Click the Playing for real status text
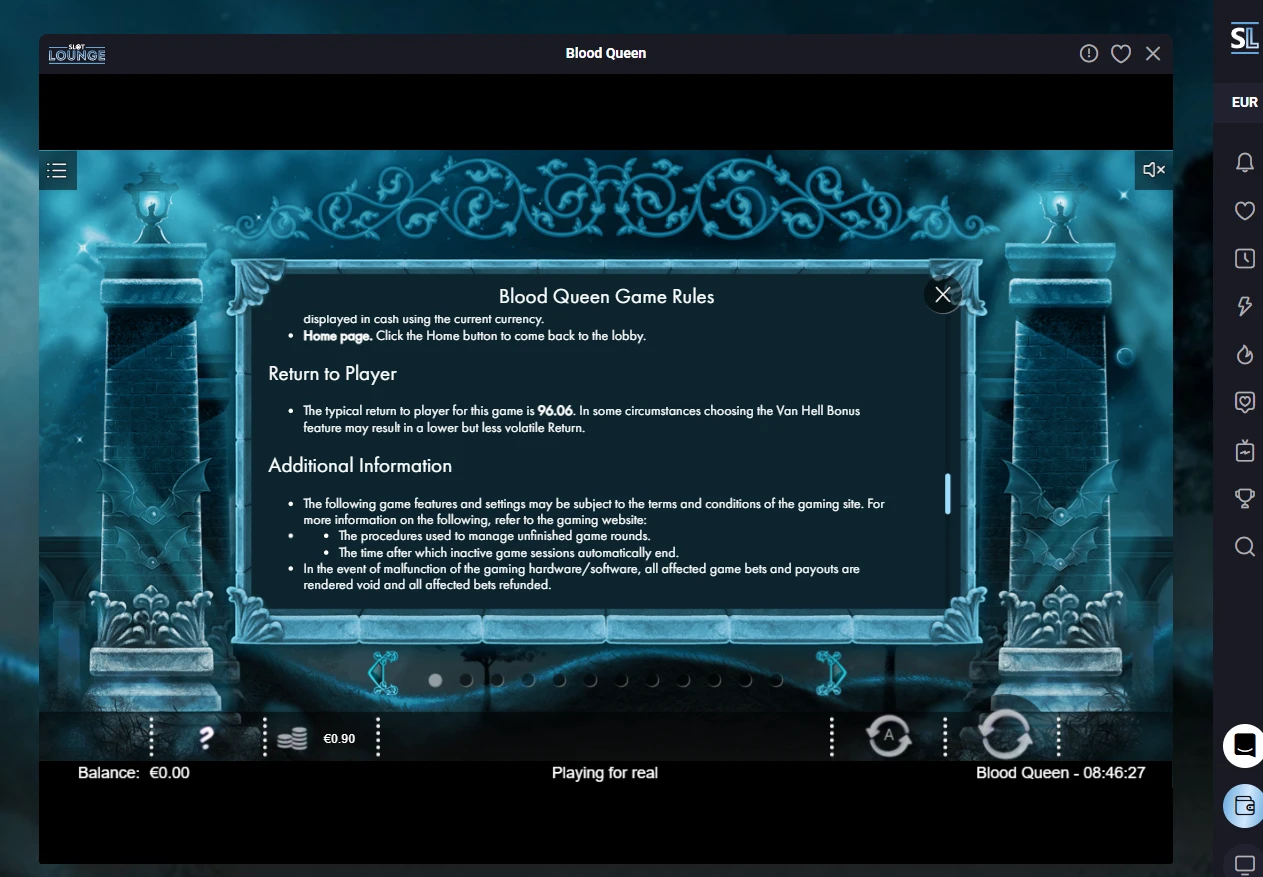1263x877 pixels. [605, 773]
